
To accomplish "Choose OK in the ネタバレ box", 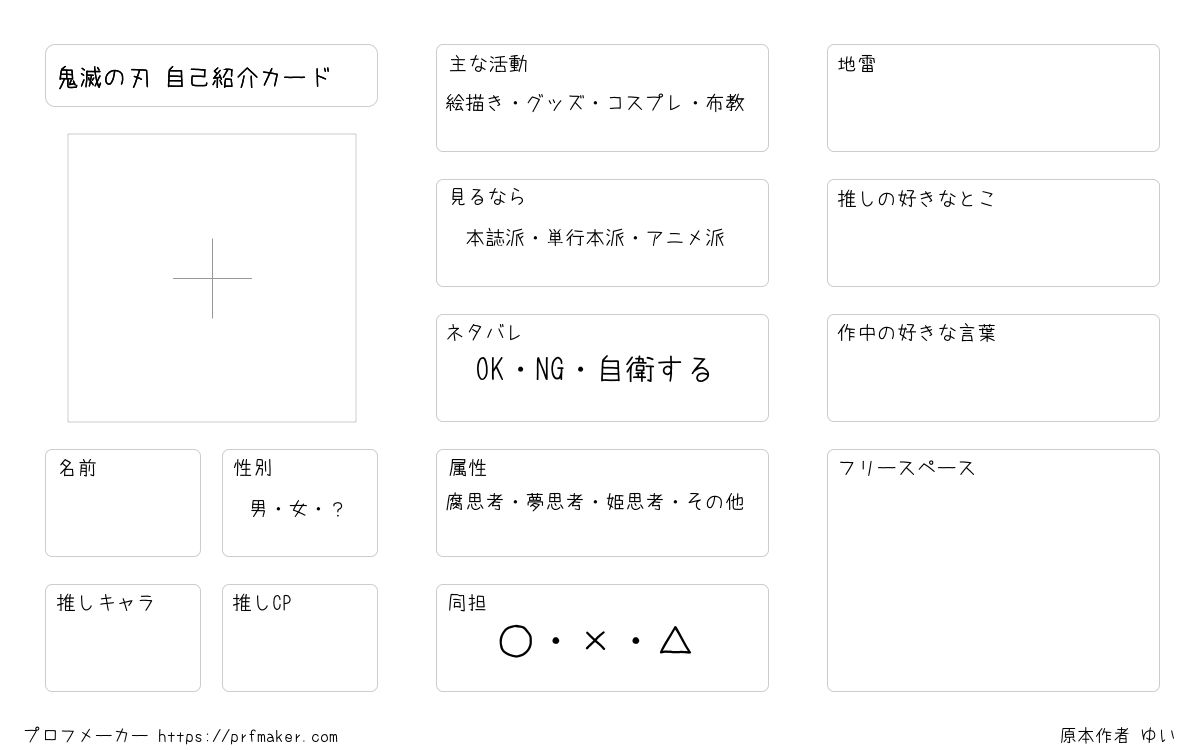I will [x=490, y=370].
